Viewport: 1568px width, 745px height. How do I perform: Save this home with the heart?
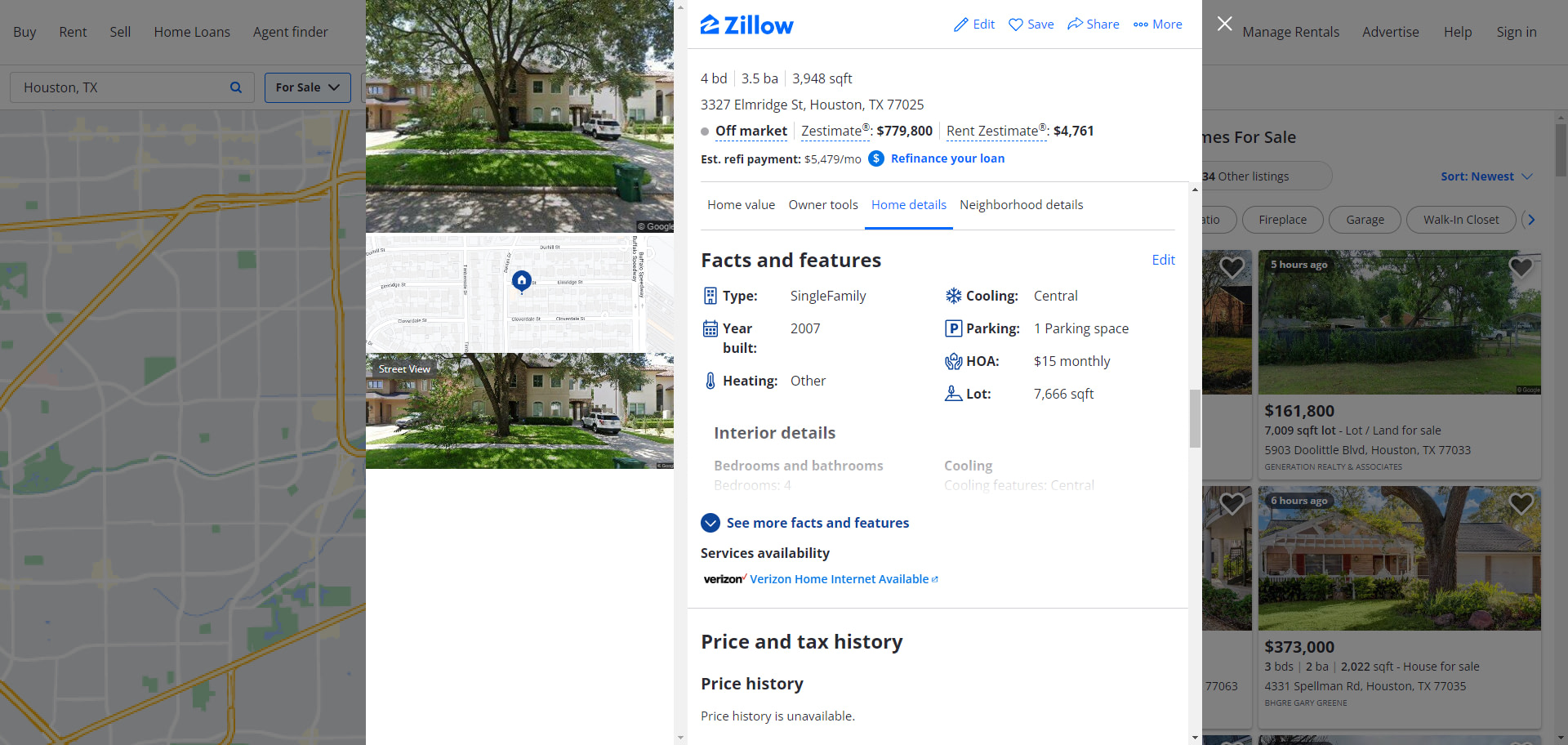click(1031, 25)
